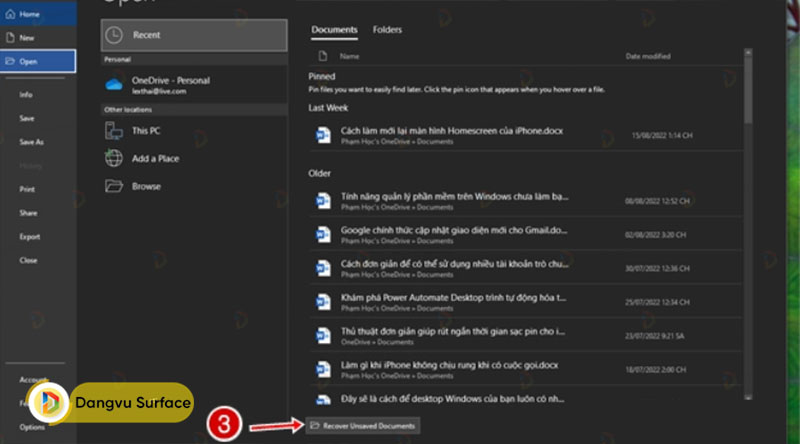Open the Browse folder option

(x=146, y=186)
